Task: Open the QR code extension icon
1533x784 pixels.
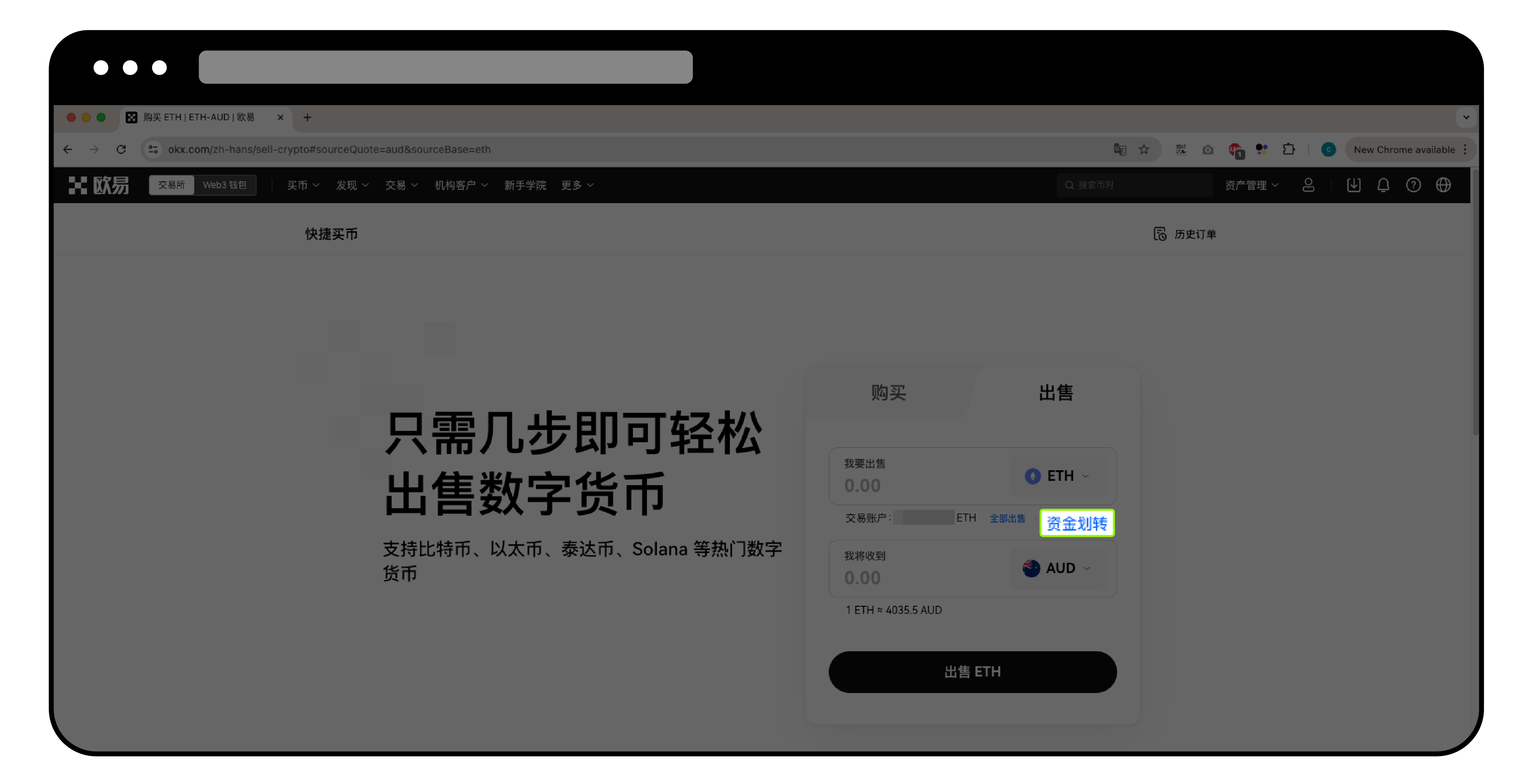Action: [1181, 150]
